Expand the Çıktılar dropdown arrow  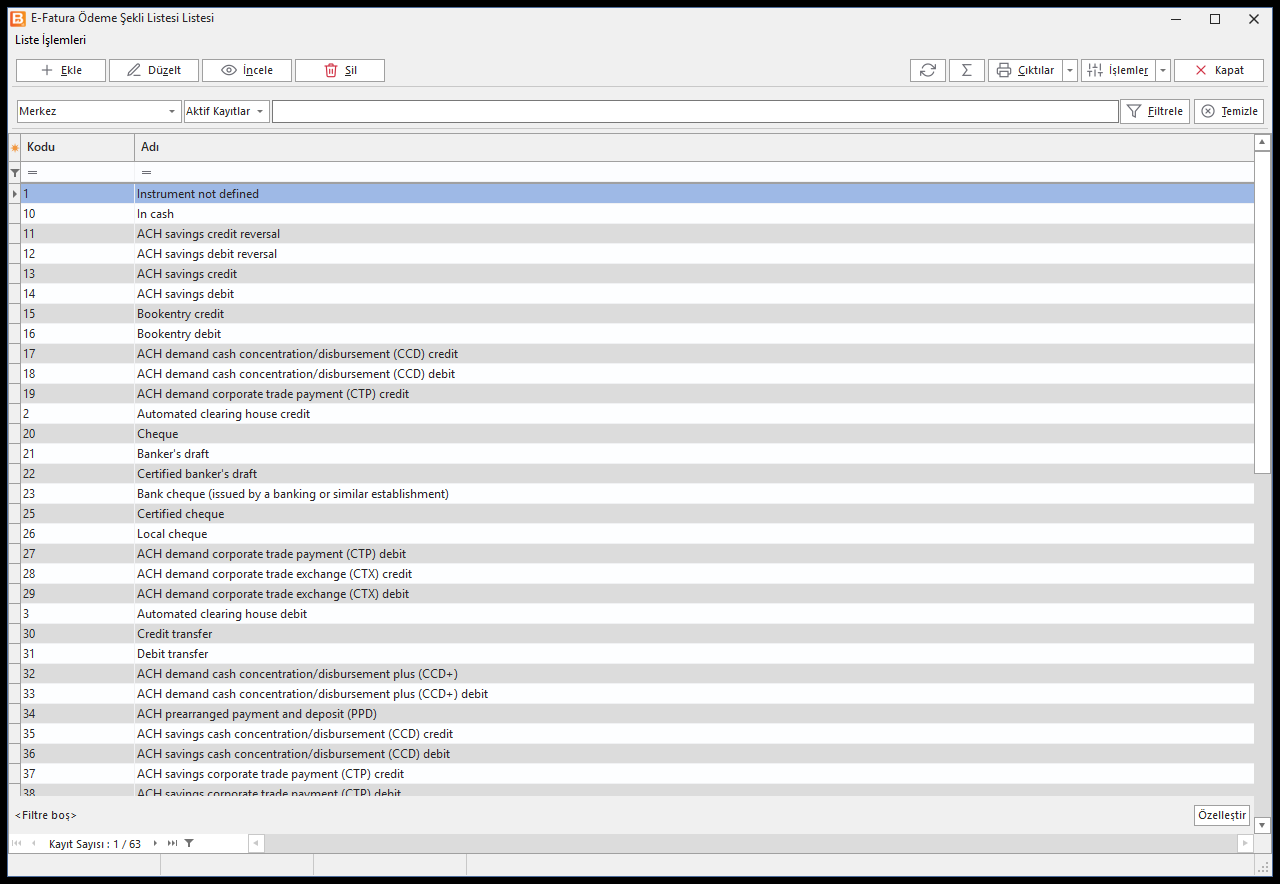coord(1070,70)
